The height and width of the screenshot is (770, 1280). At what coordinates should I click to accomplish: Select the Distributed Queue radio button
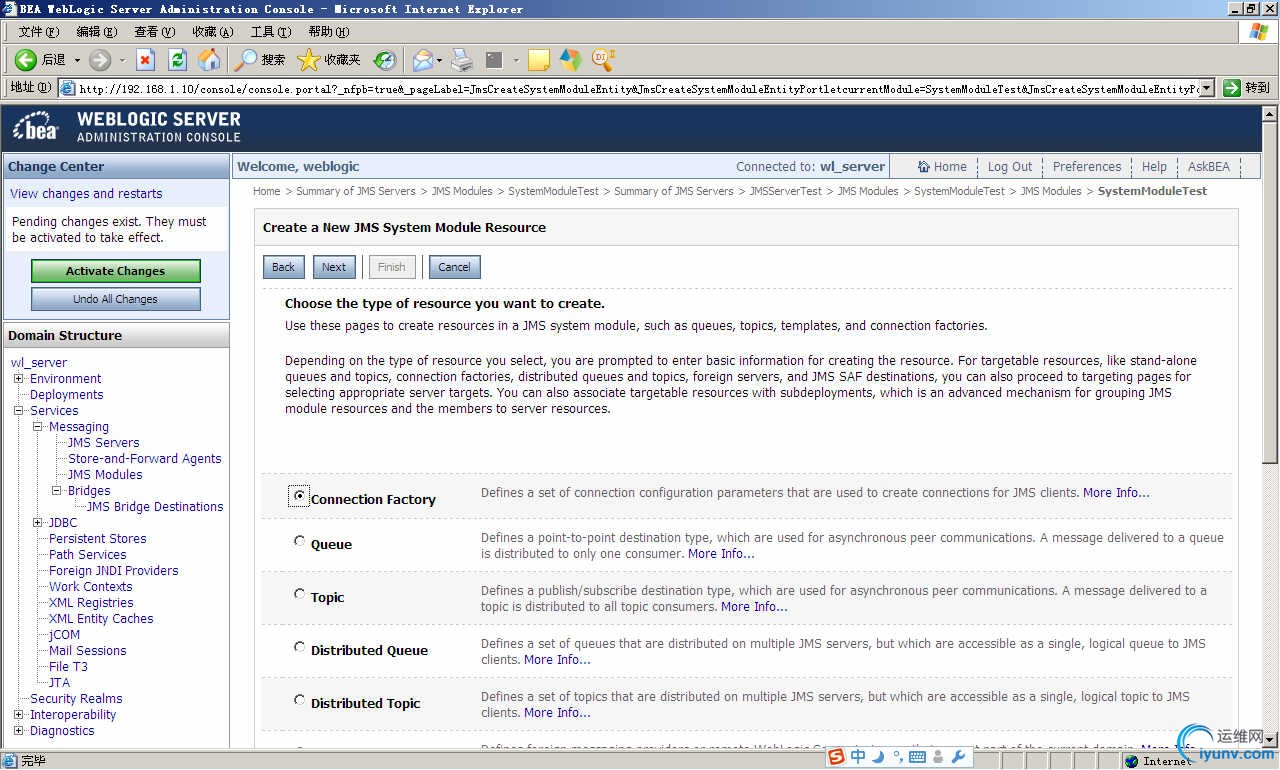[x=299, y=647]
